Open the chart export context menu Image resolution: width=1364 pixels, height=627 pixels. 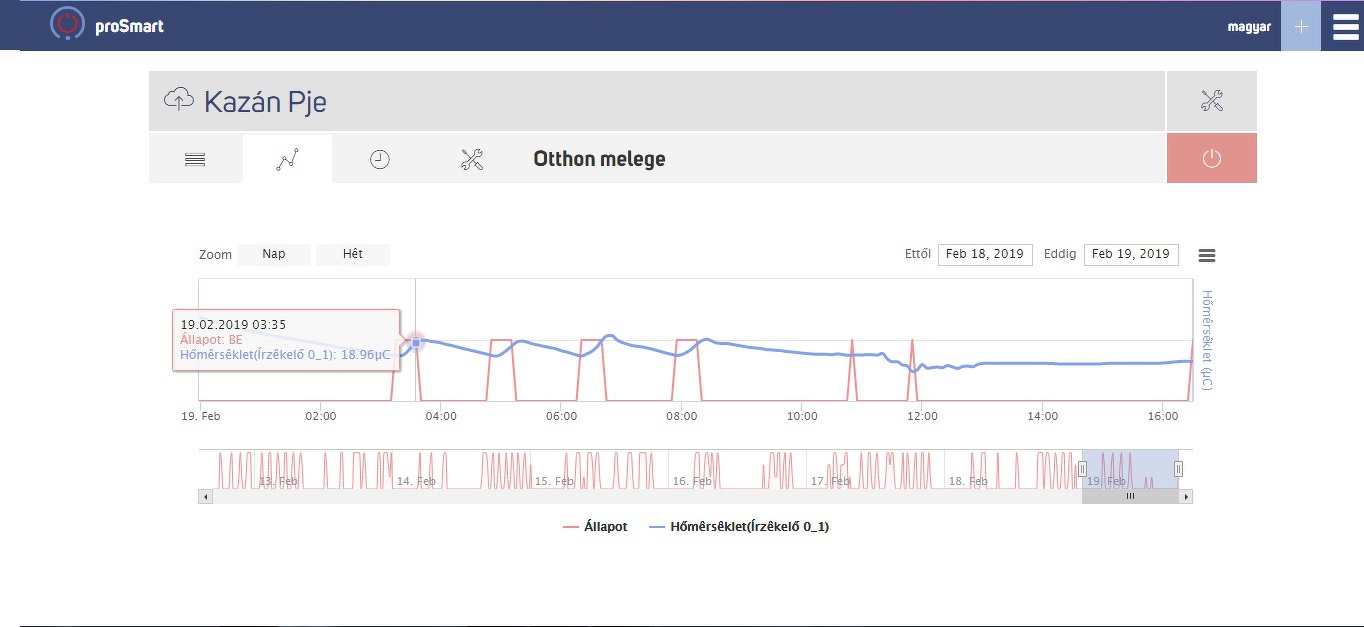click(1207, 256)
